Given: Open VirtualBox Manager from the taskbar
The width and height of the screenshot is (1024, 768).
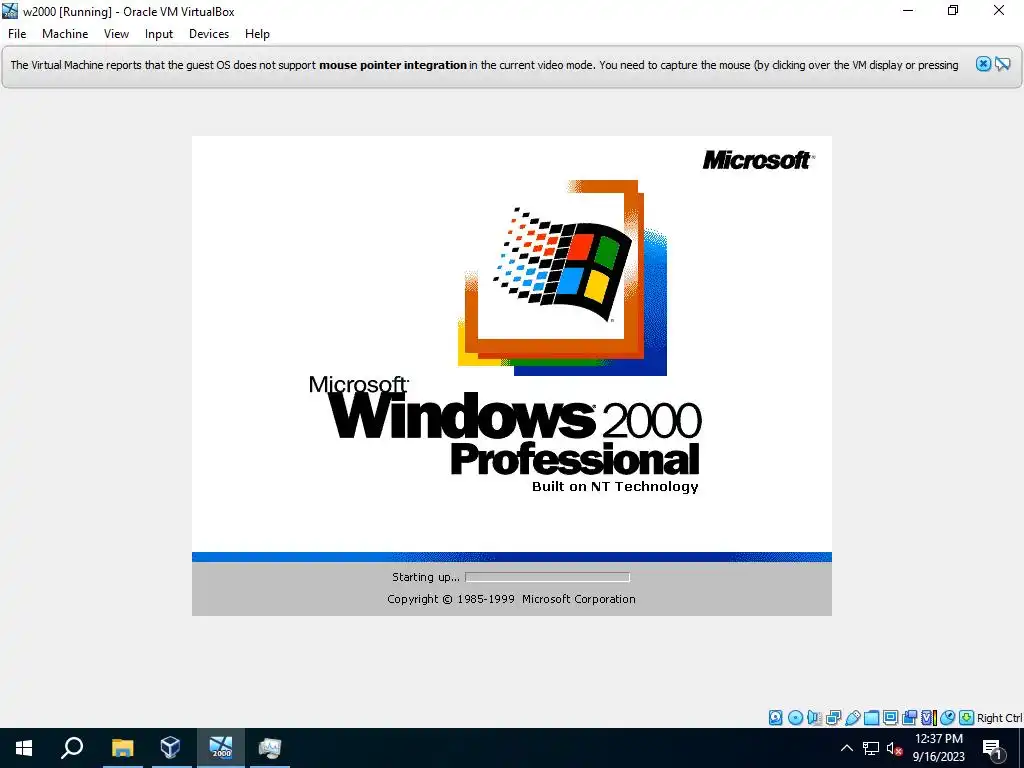Looking at the screenshot, I should click(x=170, y=748).
